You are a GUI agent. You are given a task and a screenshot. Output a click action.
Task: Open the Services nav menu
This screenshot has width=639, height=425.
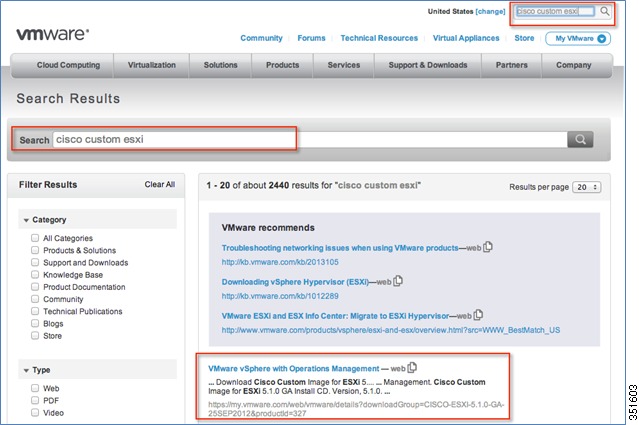(x=344, y=65)
